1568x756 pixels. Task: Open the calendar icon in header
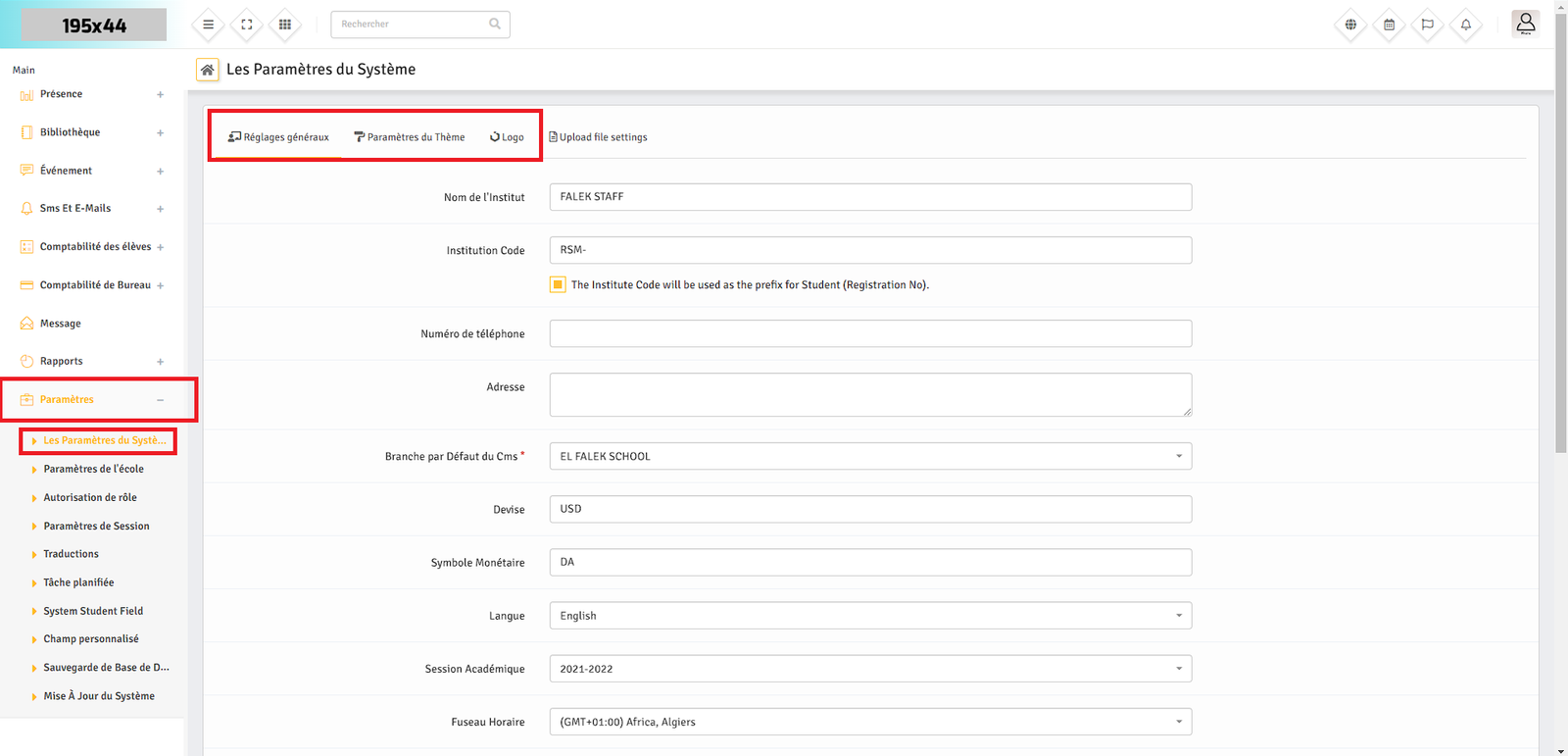coord(1389,25)
